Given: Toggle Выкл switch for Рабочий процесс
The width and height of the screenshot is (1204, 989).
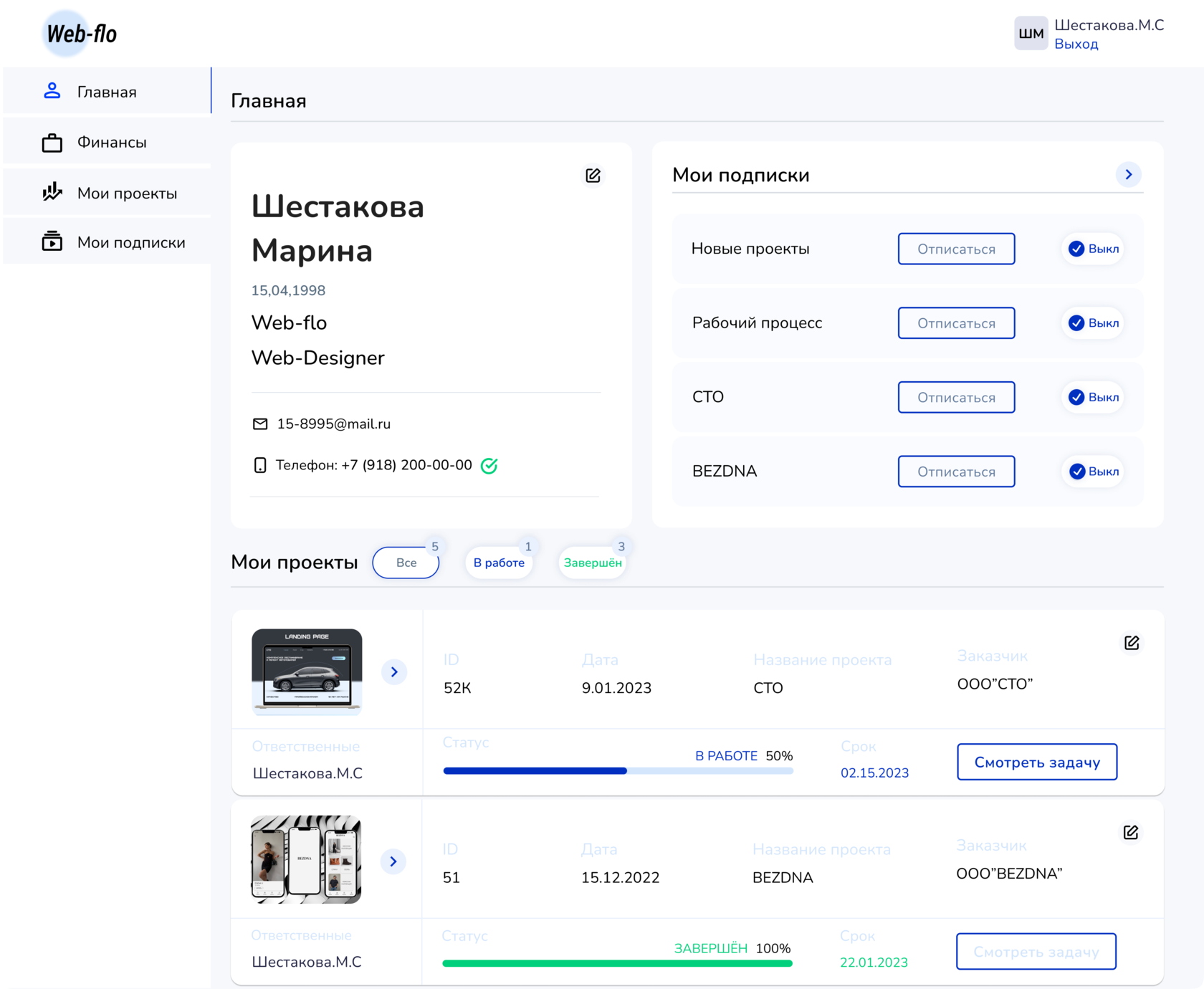Looking at the screenshot, I should point(1092,323).
